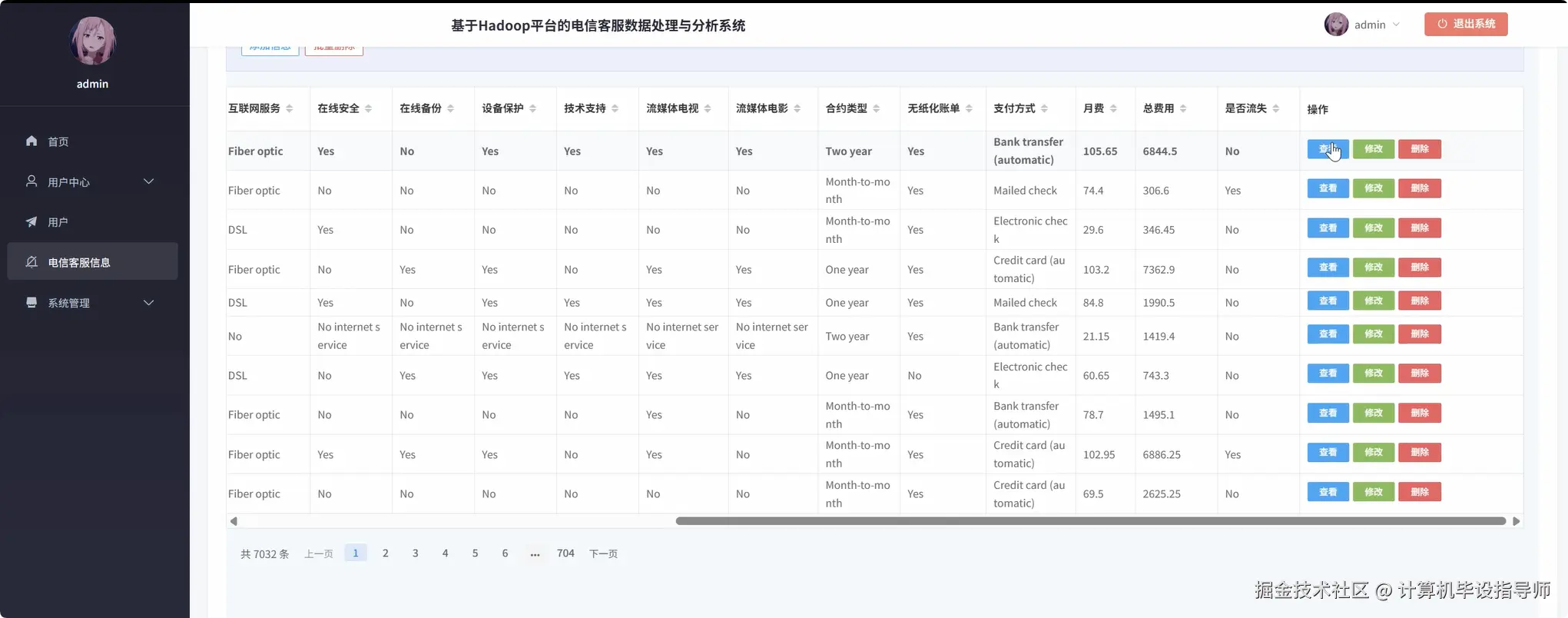This screenshot has height=618, width=1568.
Task: Click 下一页 next page link
Action: point(603,553)
